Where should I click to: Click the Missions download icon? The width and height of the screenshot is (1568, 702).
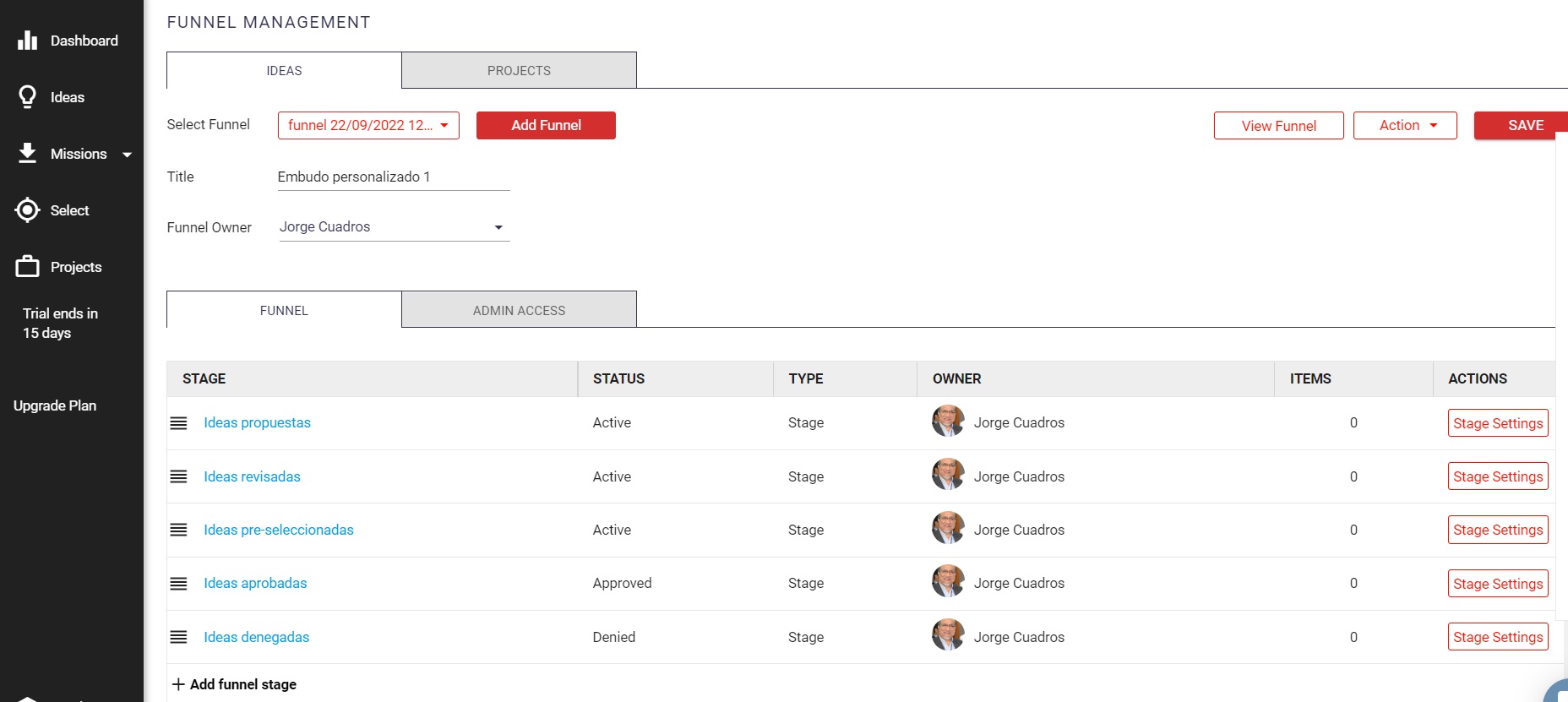pyautogui.click(x=27, y=153)
